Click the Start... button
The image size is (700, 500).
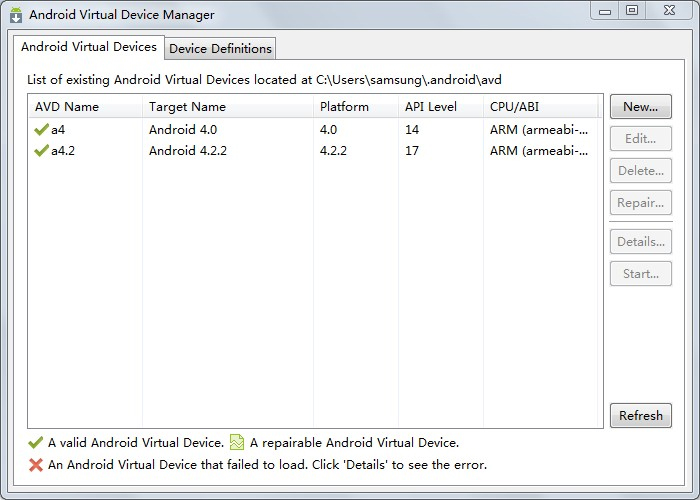[641, 274]
